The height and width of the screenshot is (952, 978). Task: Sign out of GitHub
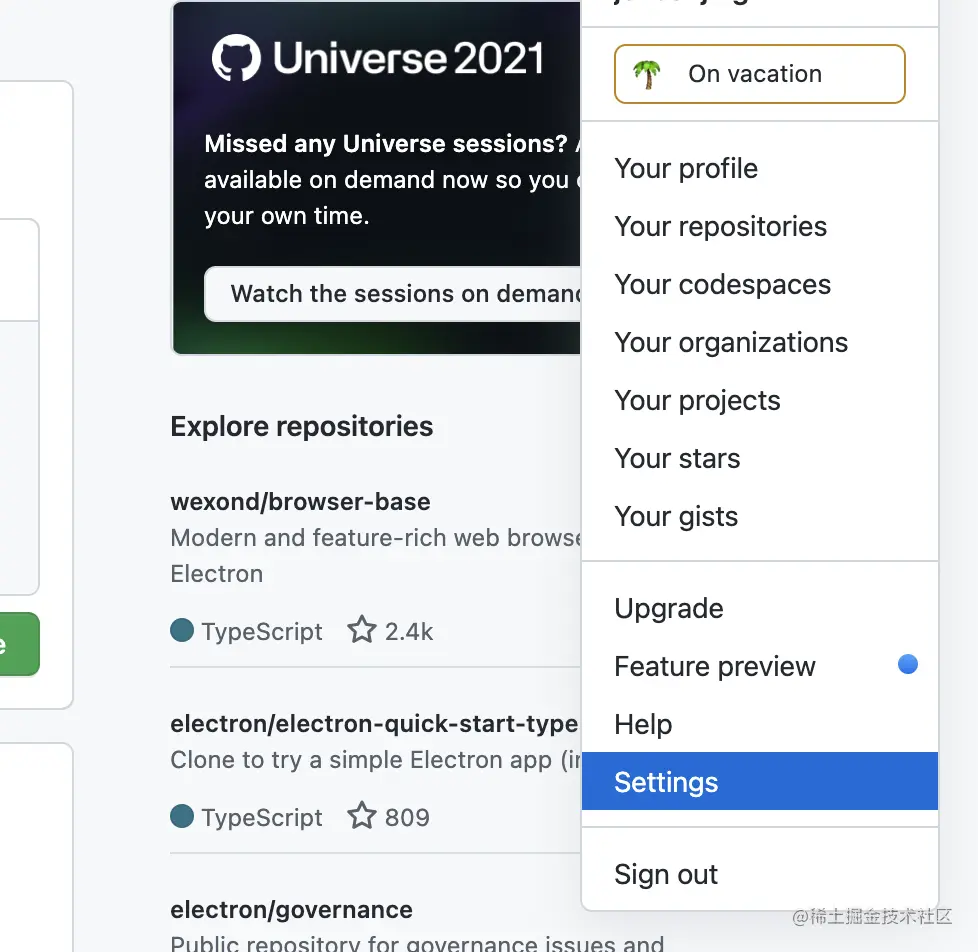tap(666, 874)
